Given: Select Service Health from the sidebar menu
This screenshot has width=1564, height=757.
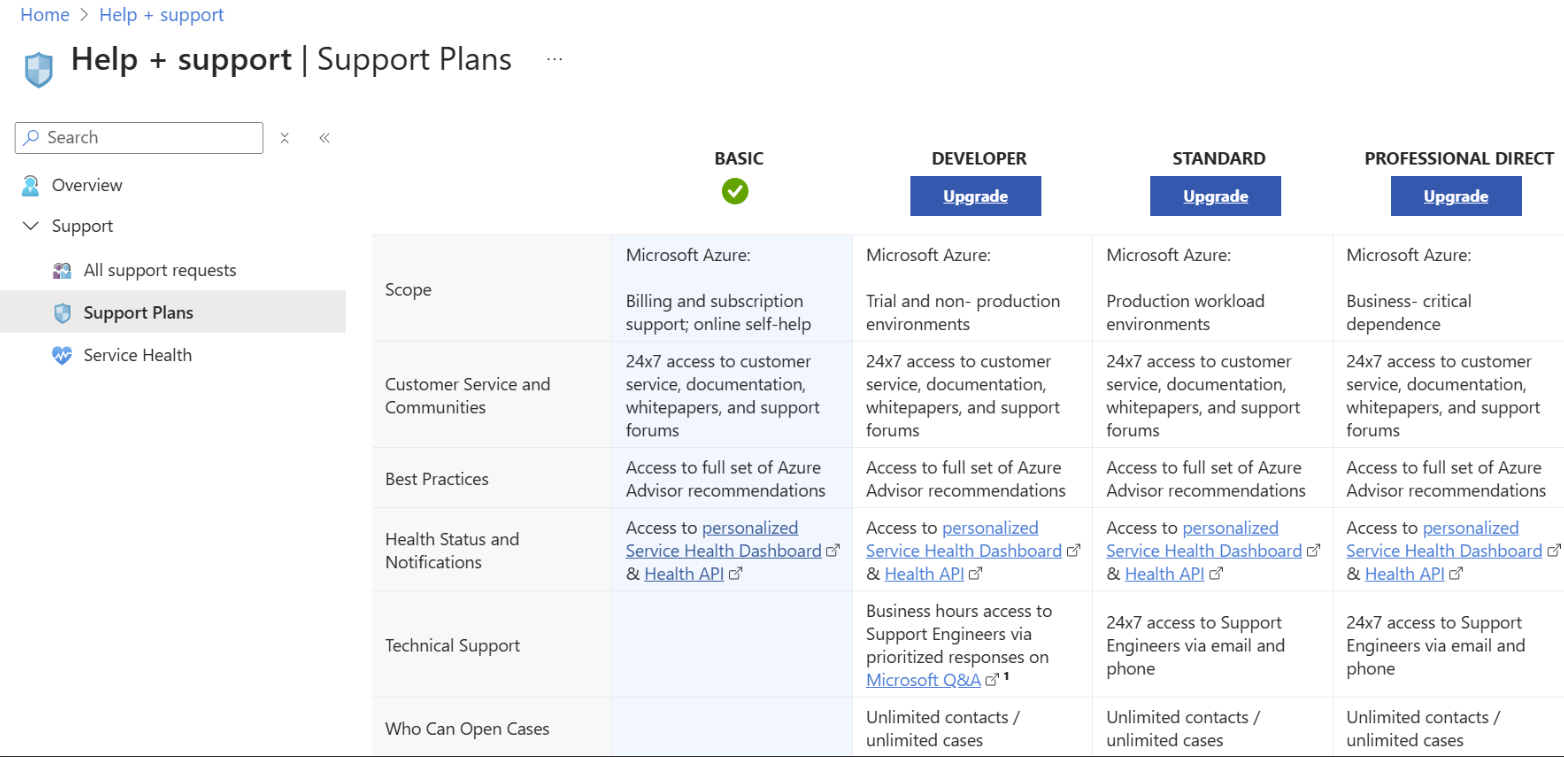Looking at the screenshot, I should point(137,355).
